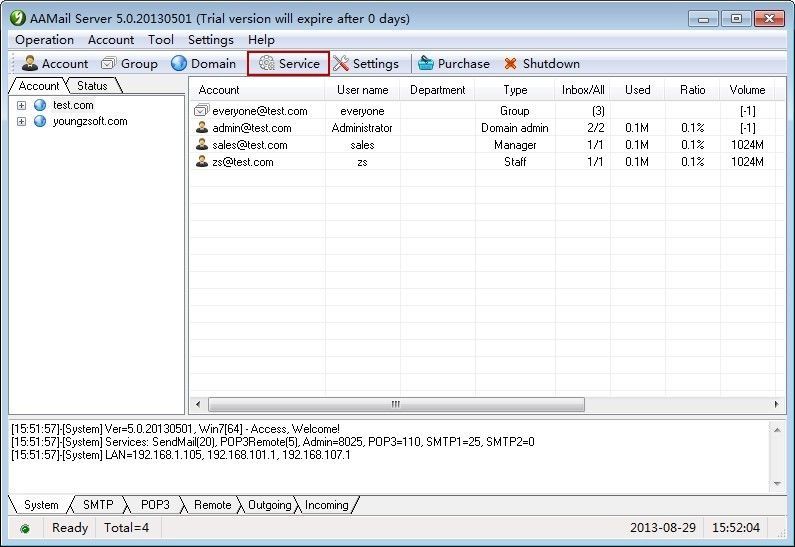Click the globe icon beside test.com
Viewport: 795px width, 547px height.
[40, 105]
